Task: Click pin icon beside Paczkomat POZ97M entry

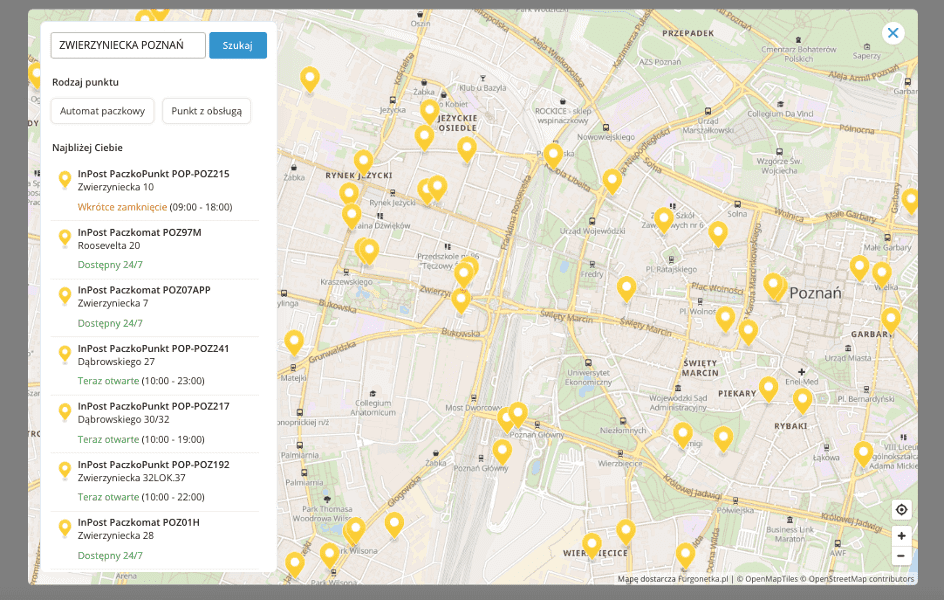Action: pos(65,238)
